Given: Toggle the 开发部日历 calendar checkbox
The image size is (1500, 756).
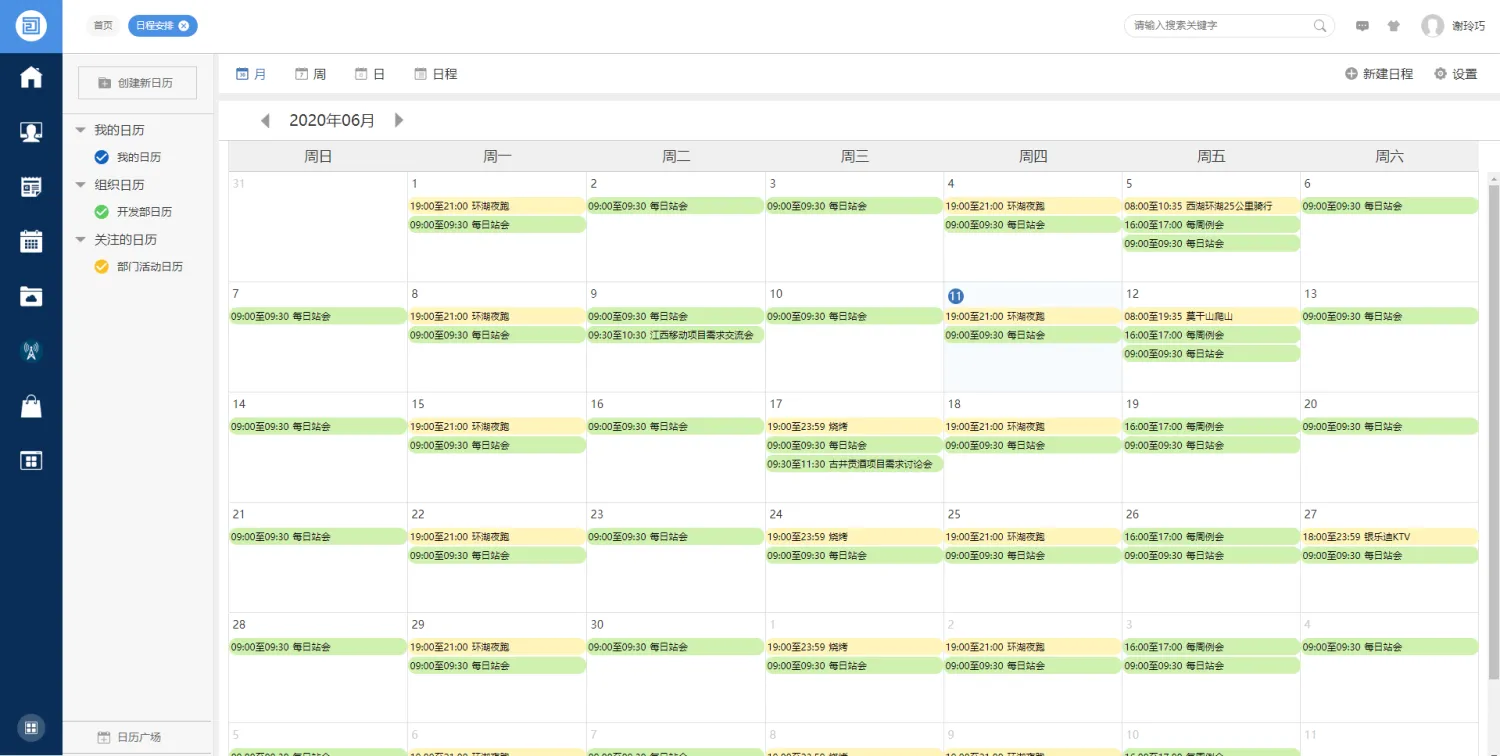Looking at the screenshot, I should [101, 212].
